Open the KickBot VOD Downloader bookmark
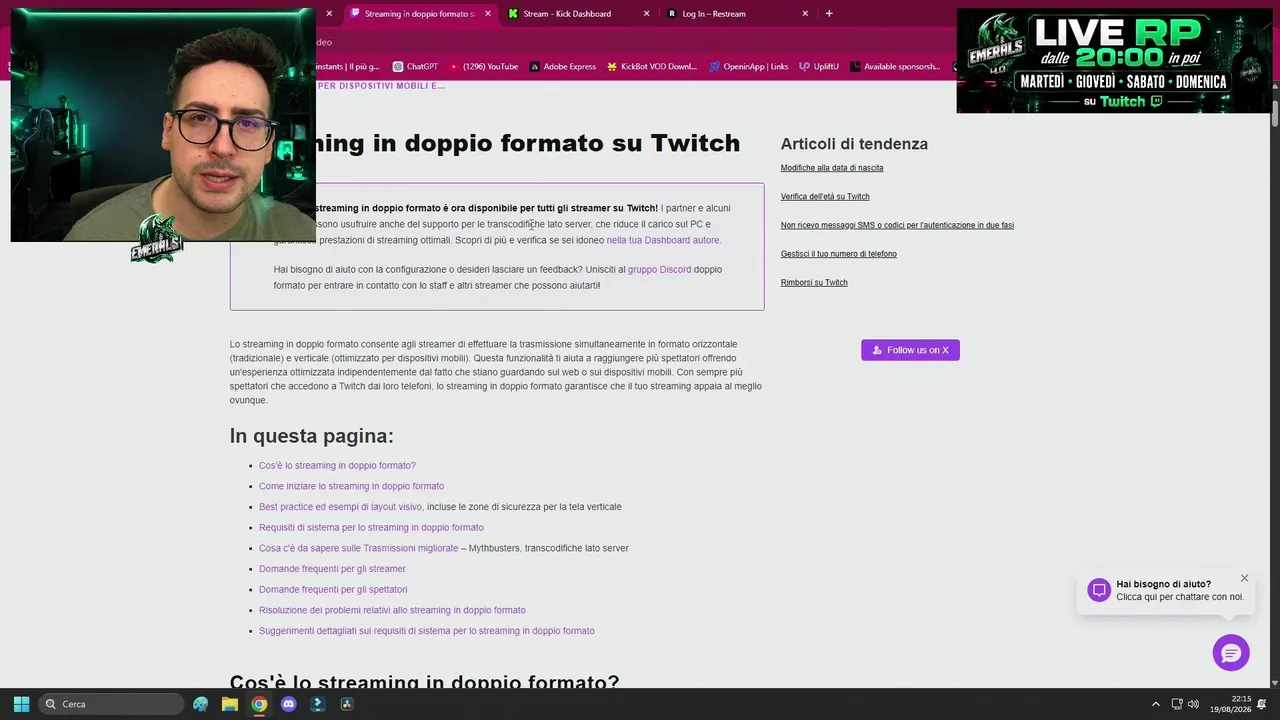1280x720 pixels. (651, 67)
